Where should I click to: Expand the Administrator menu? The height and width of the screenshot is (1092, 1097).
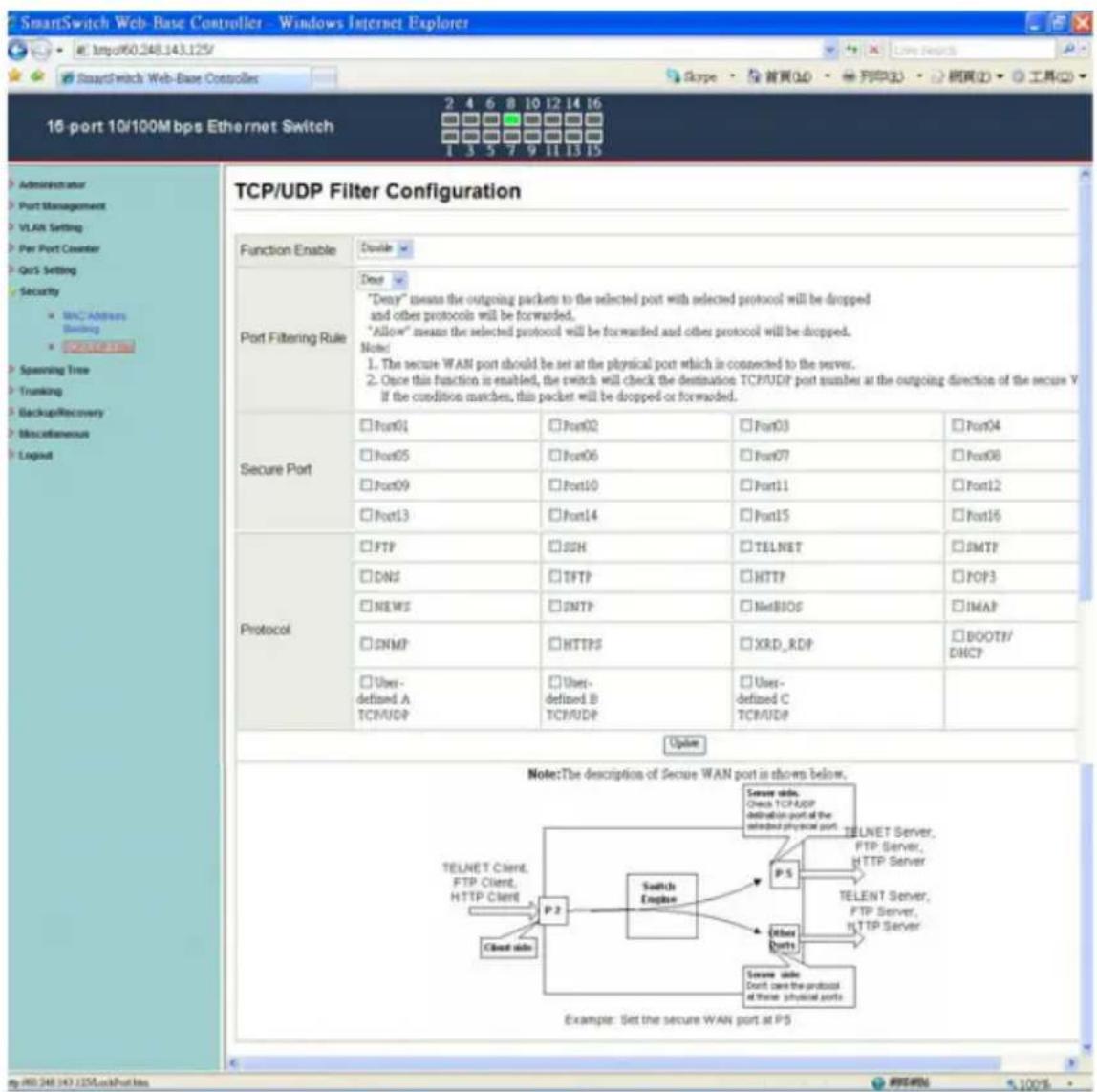point(52,184)
